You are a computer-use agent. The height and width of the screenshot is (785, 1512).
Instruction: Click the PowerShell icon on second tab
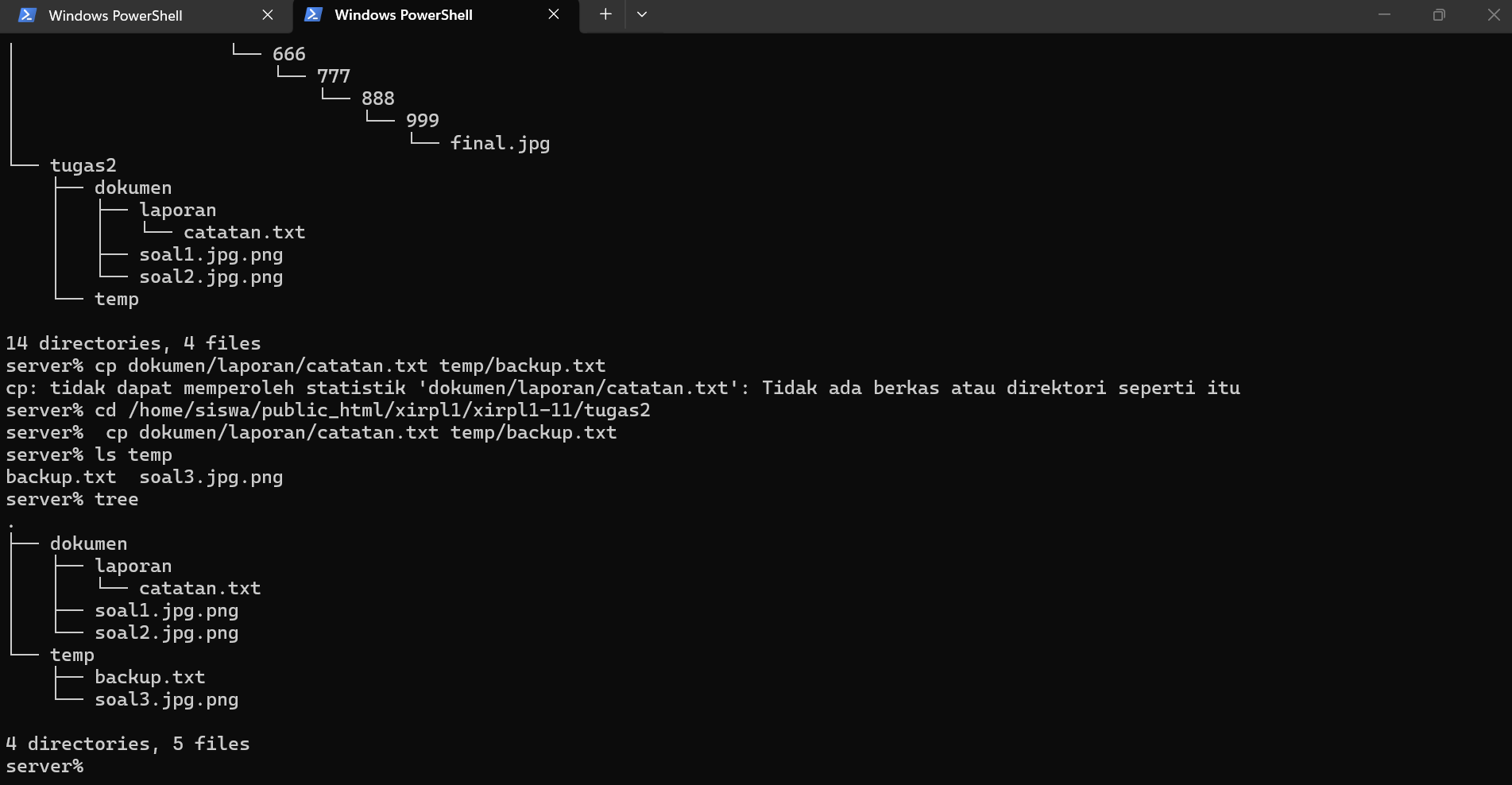pyautogui.click(x=313, y=14)
